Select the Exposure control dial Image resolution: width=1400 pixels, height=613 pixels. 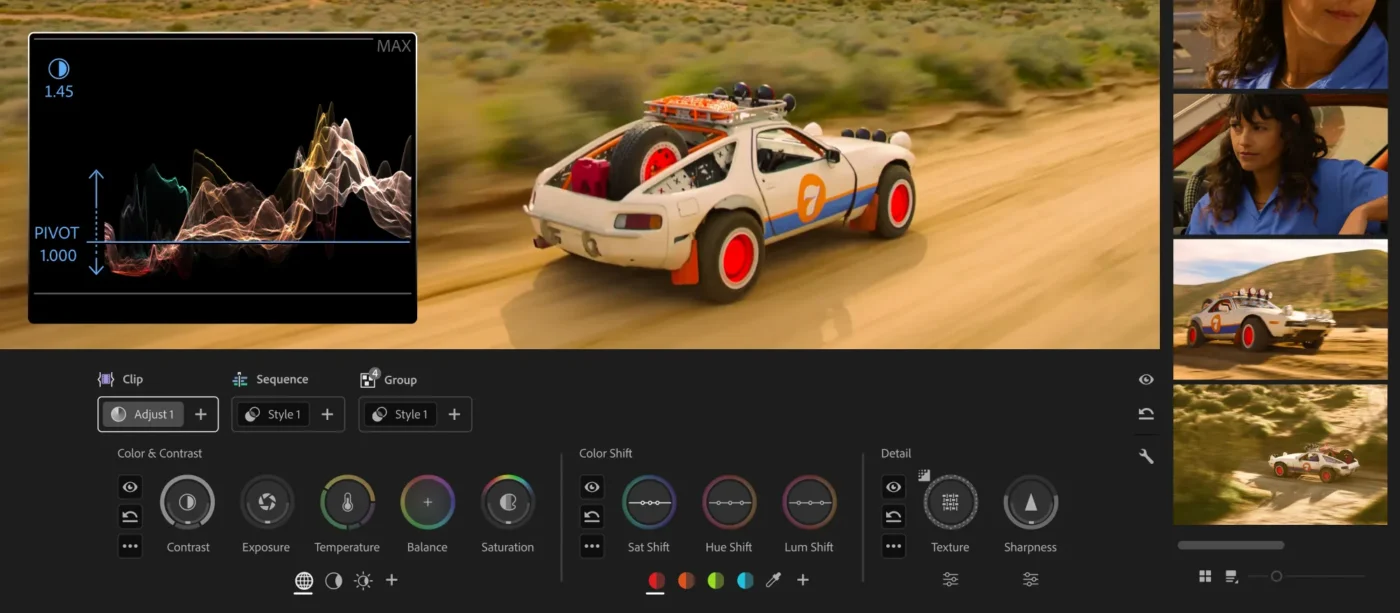pyautogui.click(x=267, y=502)
